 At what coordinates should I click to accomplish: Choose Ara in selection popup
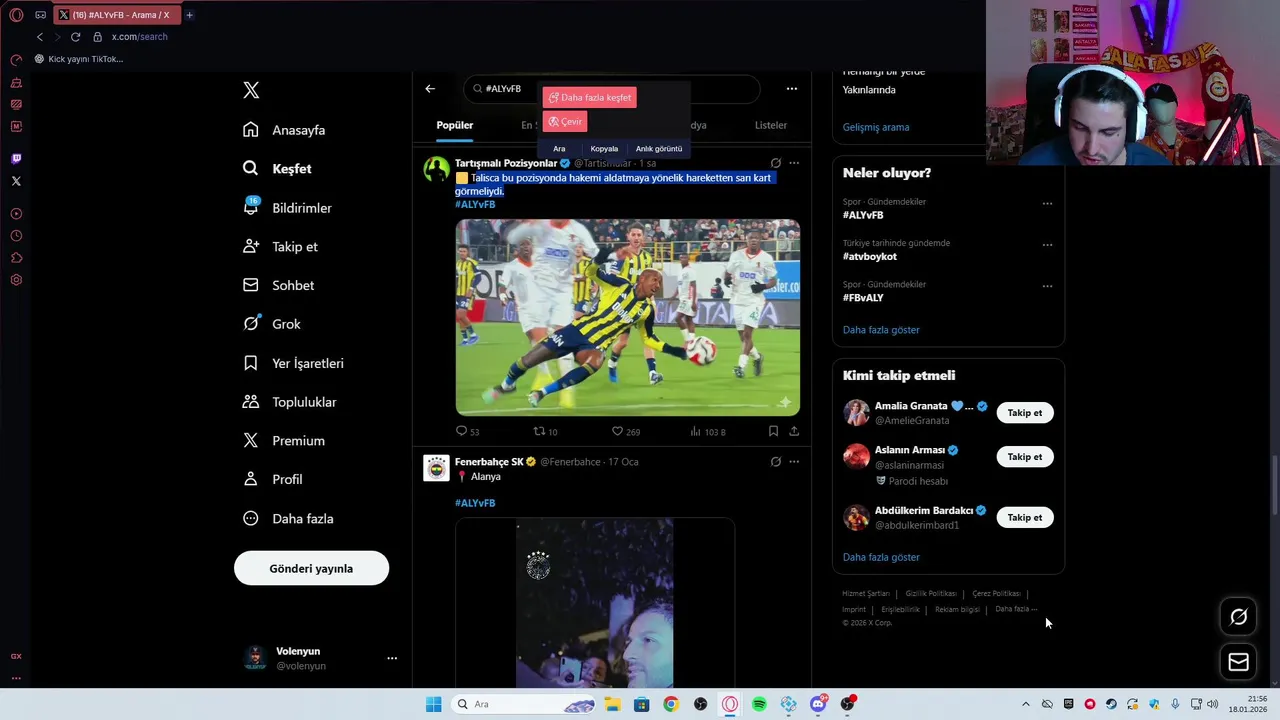click(x=559, y=149)
